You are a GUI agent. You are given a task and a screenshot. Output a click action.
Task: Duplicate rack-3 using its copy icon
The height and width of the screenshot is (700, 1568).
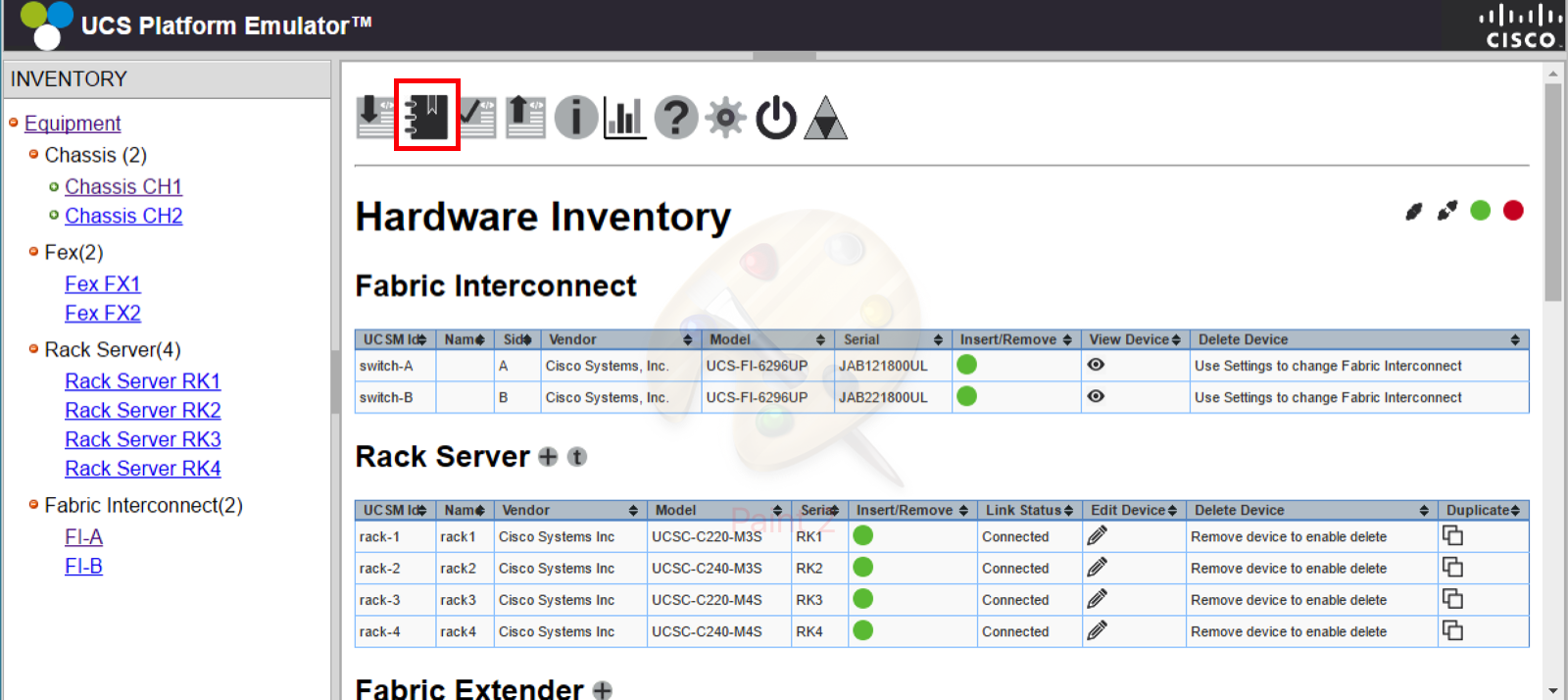tap(1452, 598)
